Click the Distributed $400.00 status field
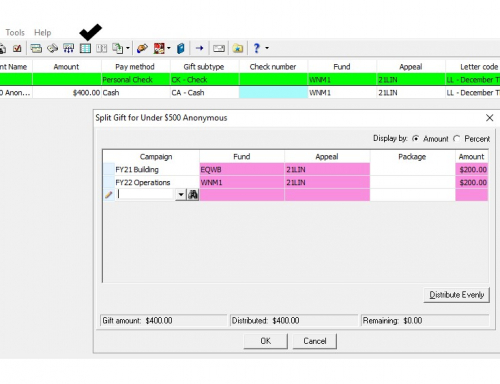This screenshot has width=500, height=384. [x=293, y=321]
